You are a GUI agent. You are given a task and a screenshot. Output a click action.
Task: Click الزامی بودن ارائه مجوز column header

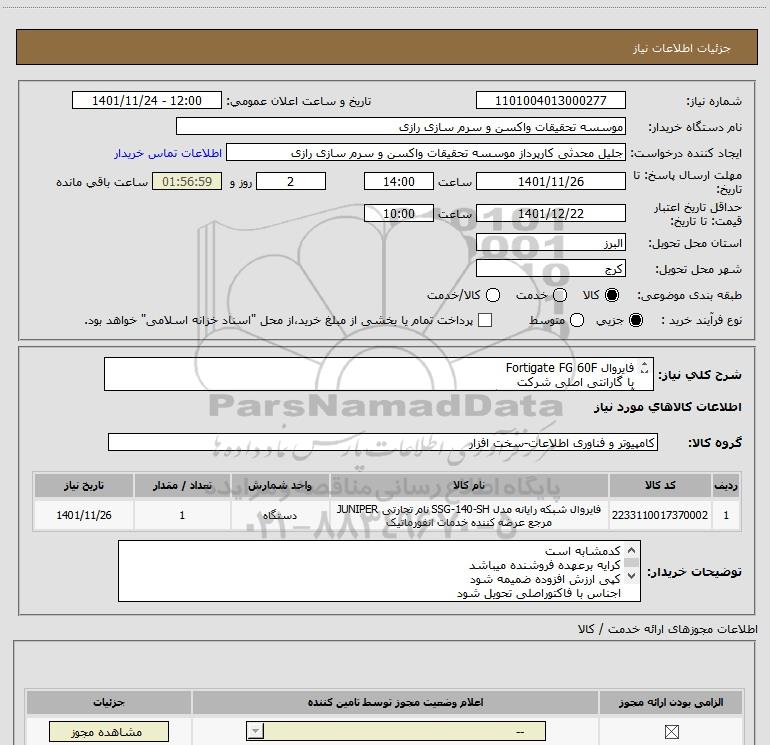click(x=671, y=703)
